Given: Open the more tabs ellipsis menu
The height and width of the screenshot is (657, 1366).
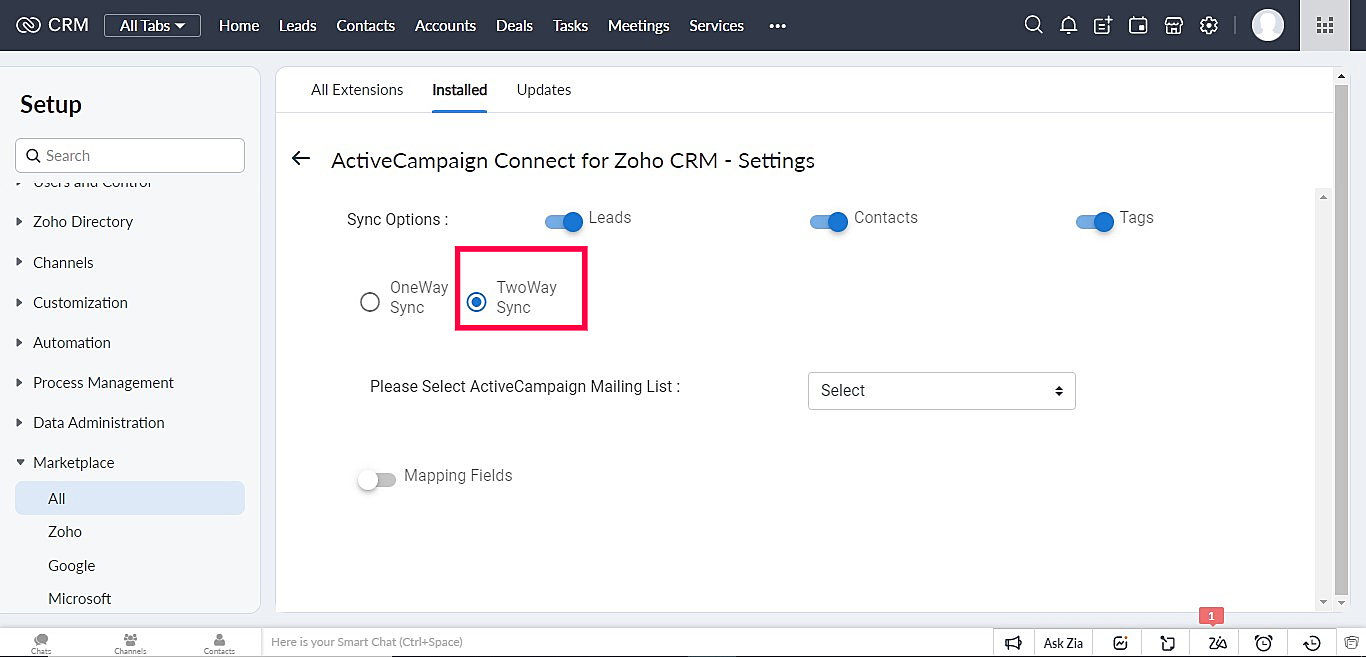Looking at the screenshot, I should (x=777, y=26).
